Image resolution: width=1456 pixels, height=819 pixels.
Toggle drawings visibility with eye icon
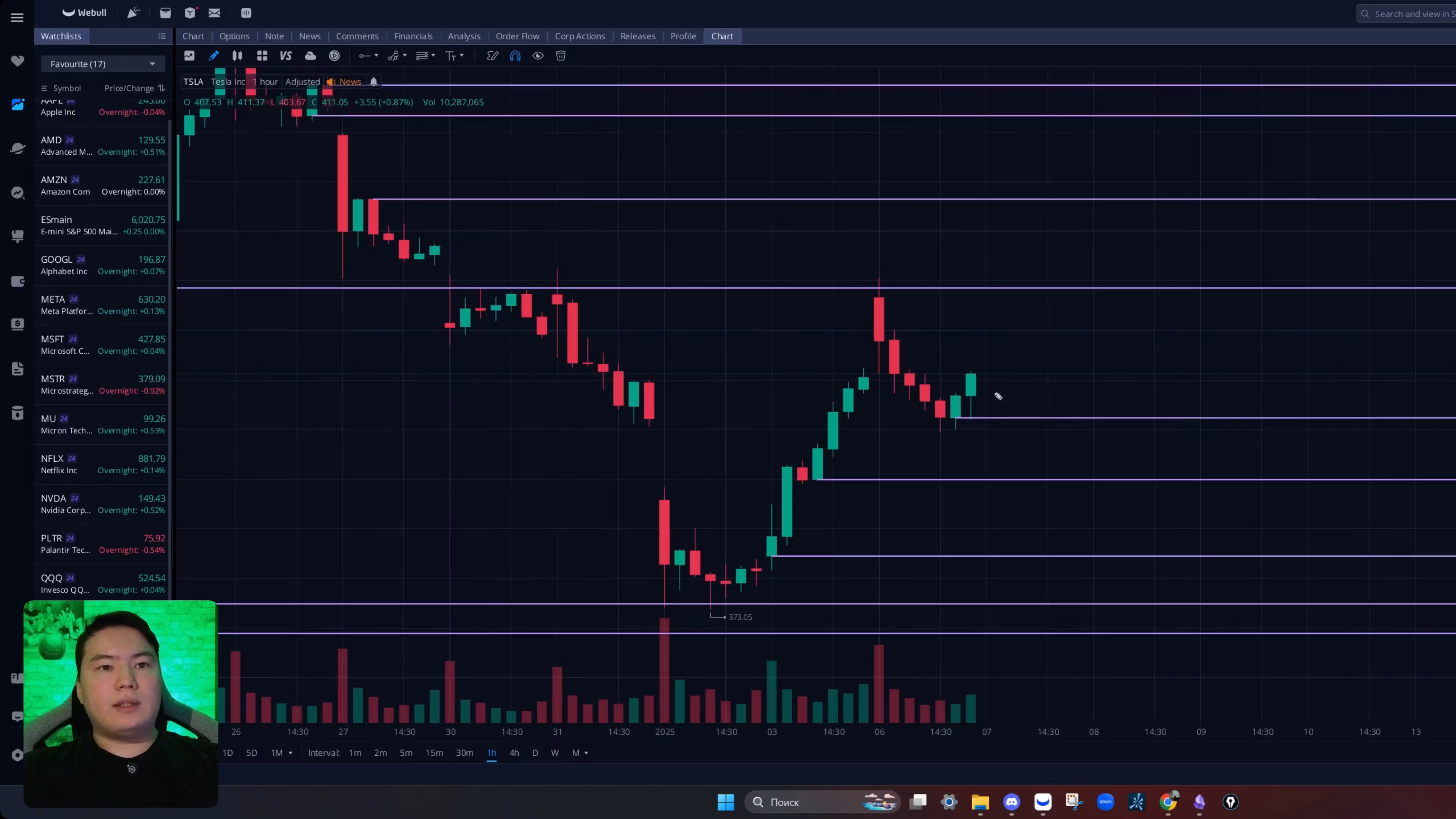pyautogui.click(x=538, y=56)
